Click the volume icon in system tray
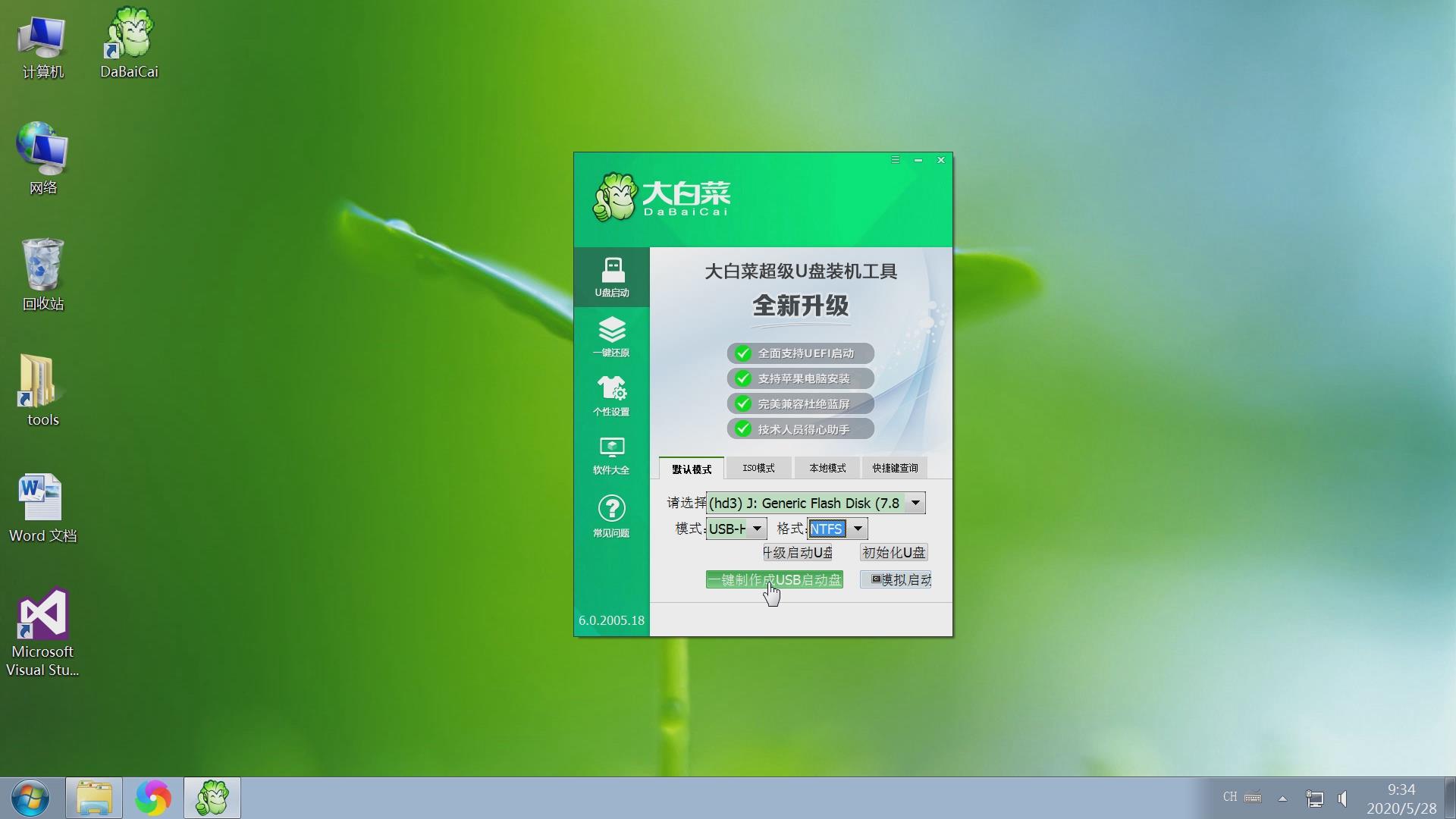 tap(1344, 798)
